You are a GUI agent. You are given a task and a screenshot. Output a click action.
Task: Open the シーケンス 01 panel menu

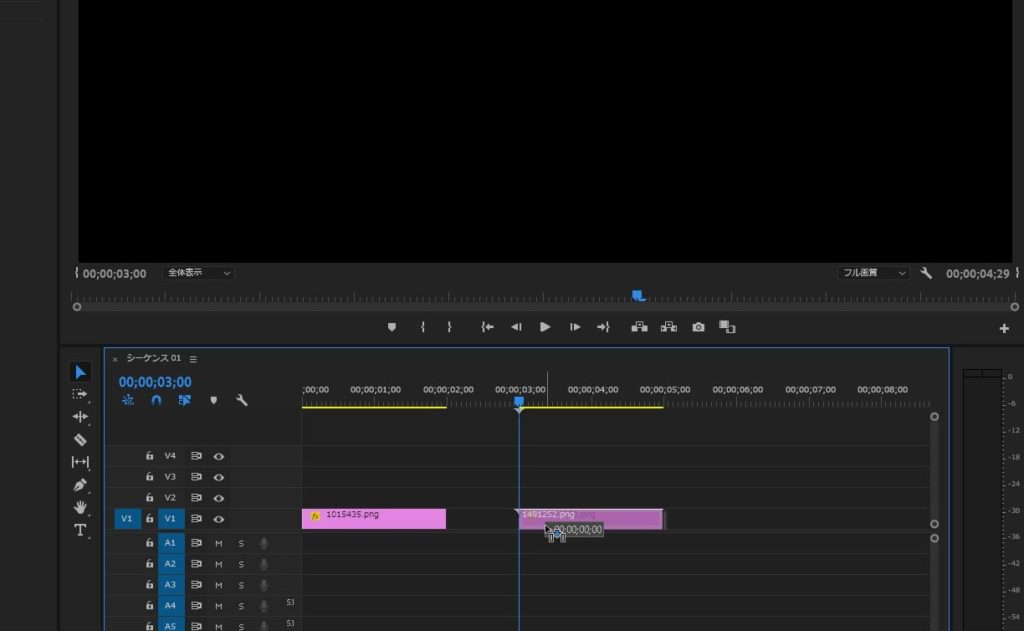[193, 359]
